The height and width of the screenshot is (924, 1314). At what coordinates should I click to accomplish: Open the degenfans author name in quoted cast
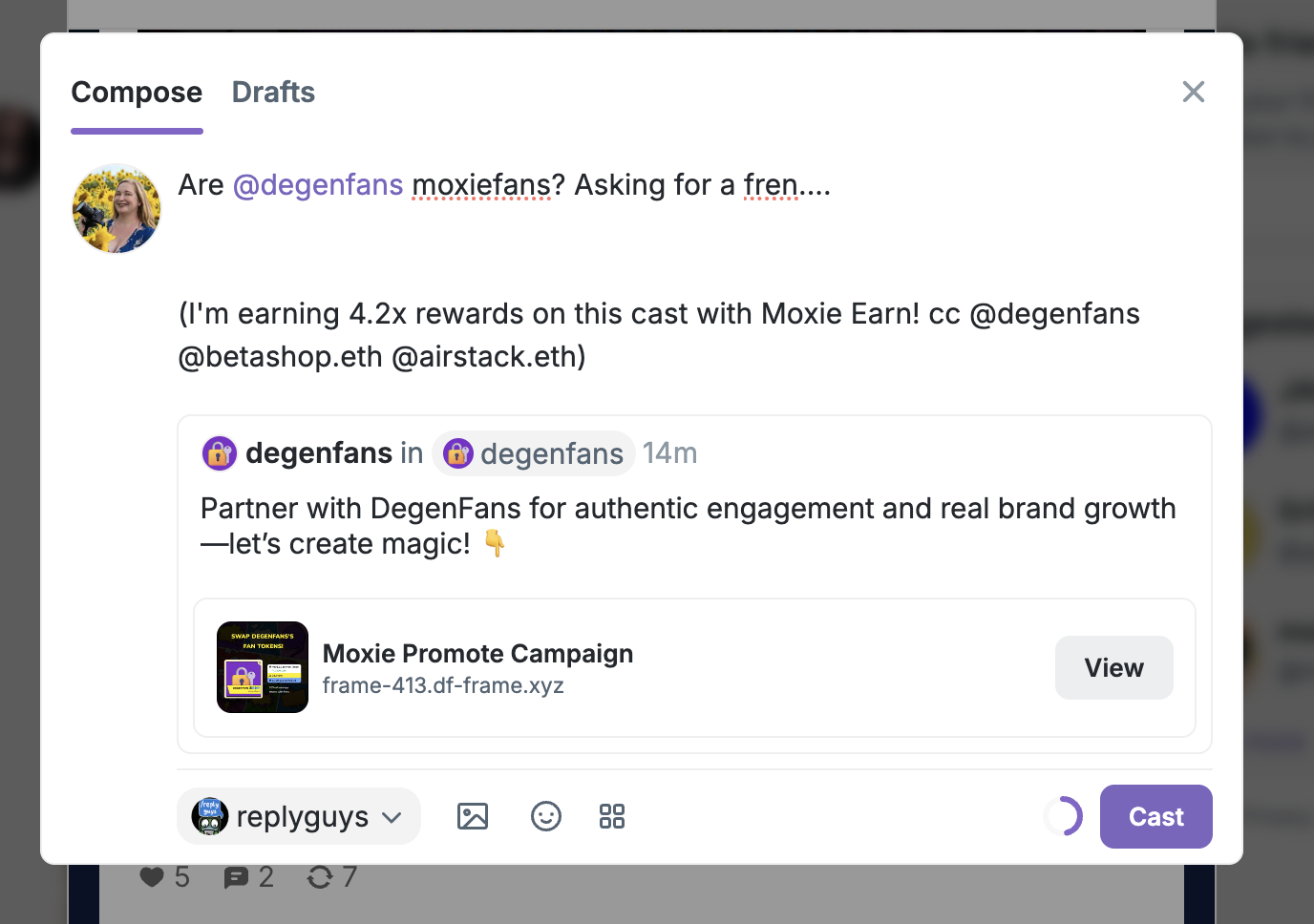(x=319, y=452)
